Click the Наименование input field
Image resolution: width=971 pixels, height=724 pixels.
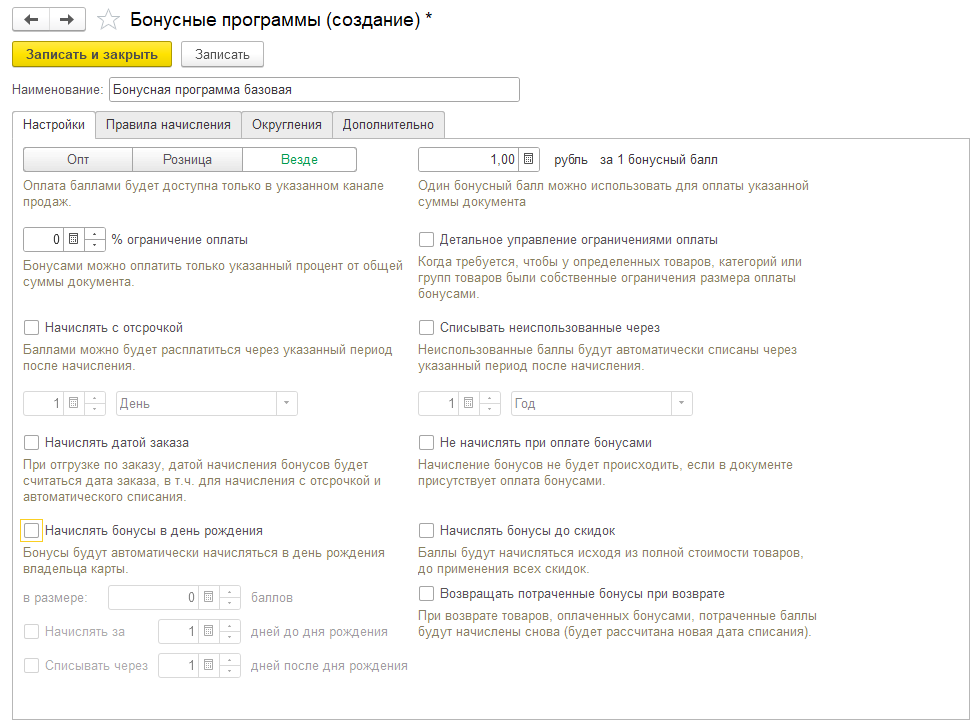(314, 89)
